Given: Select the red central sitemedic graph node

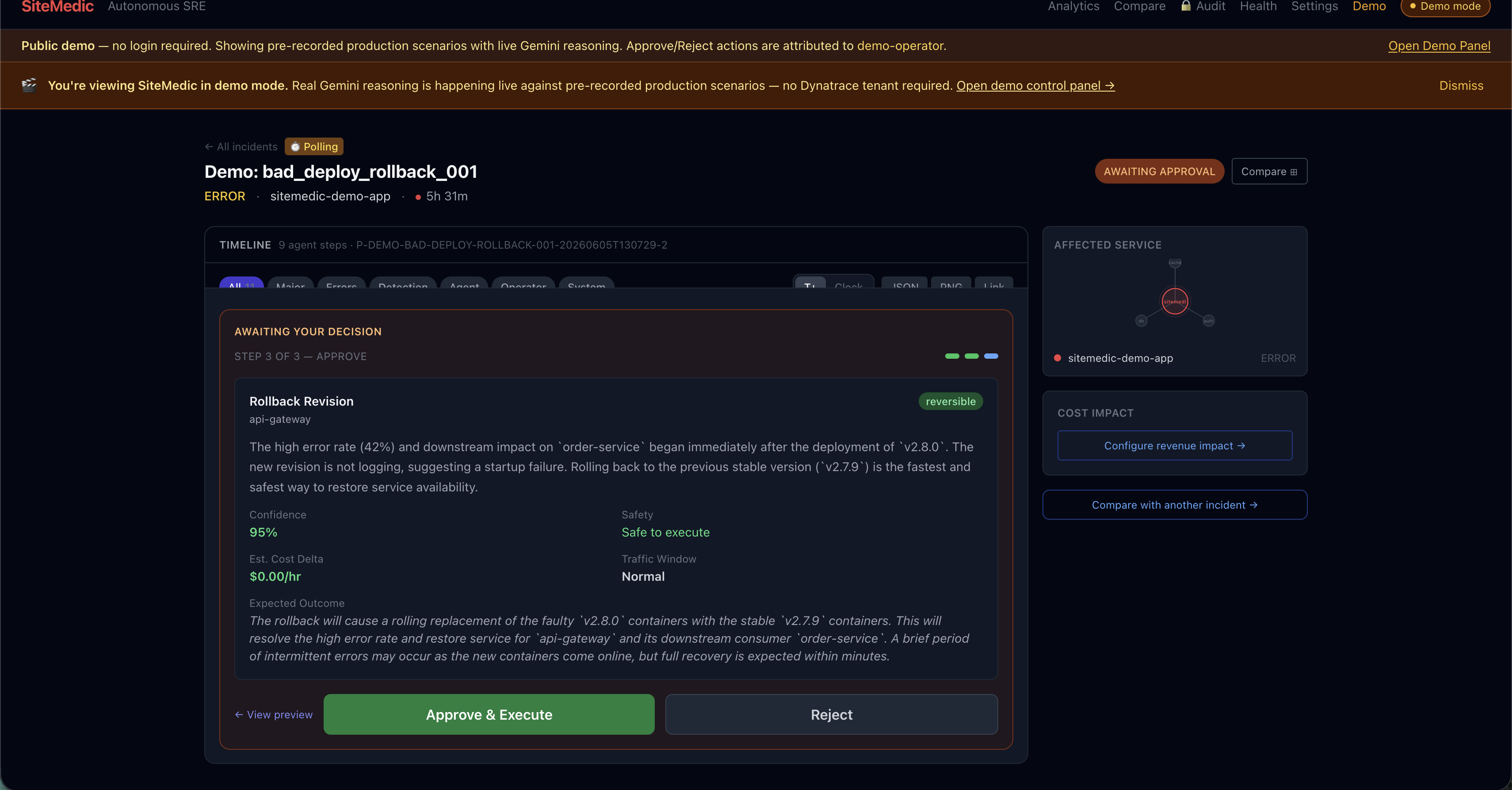Looking at the screenshot, I should tap(1175, 301).
